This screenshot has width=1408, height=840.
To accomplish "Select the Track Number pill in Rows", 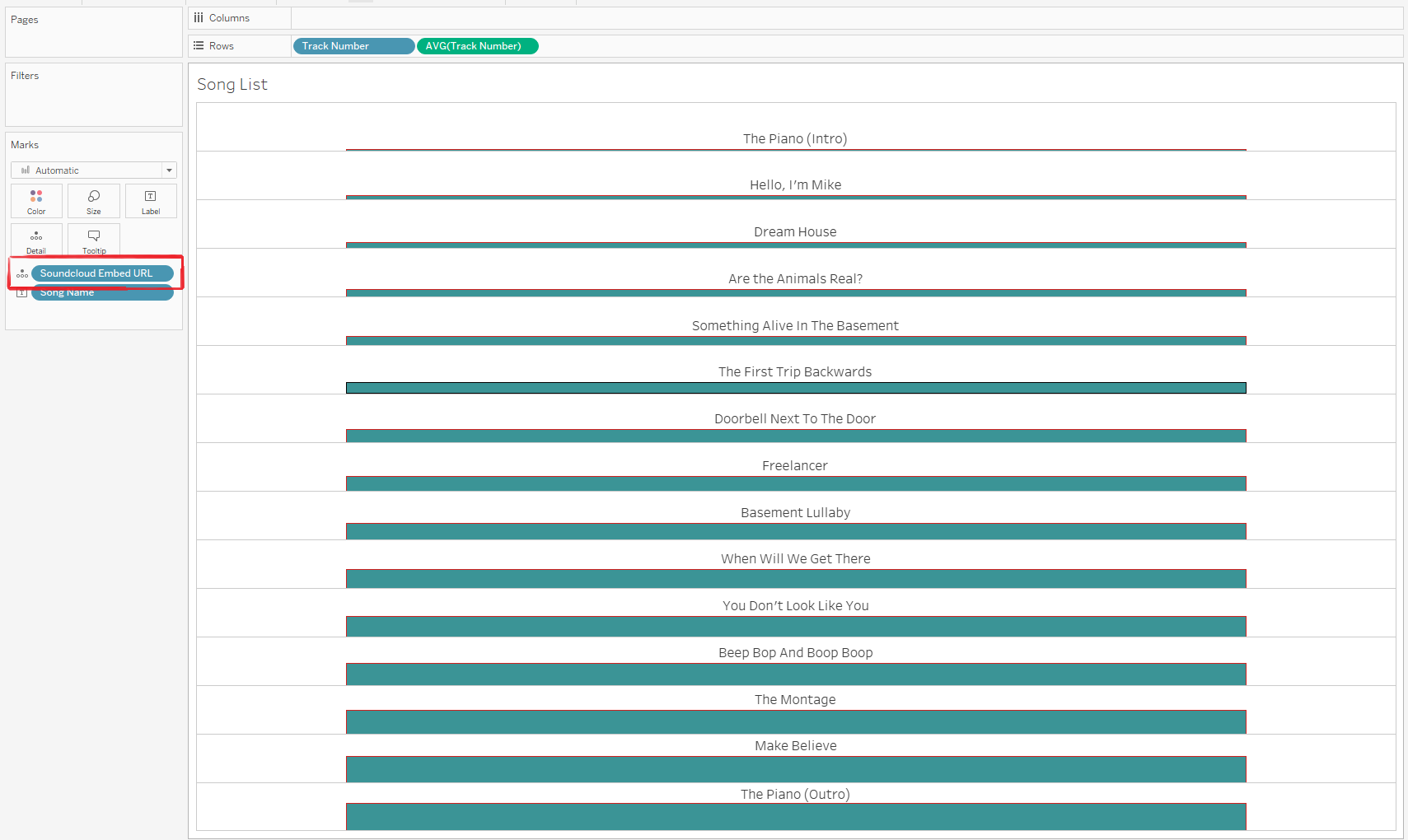I will coord(353,46).
